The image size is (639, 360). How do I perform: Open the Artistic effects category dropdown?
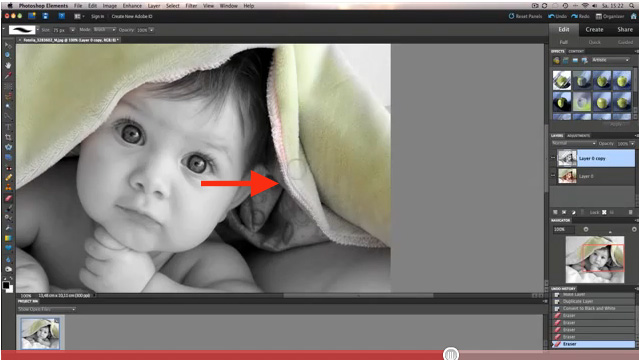(611, 60)
